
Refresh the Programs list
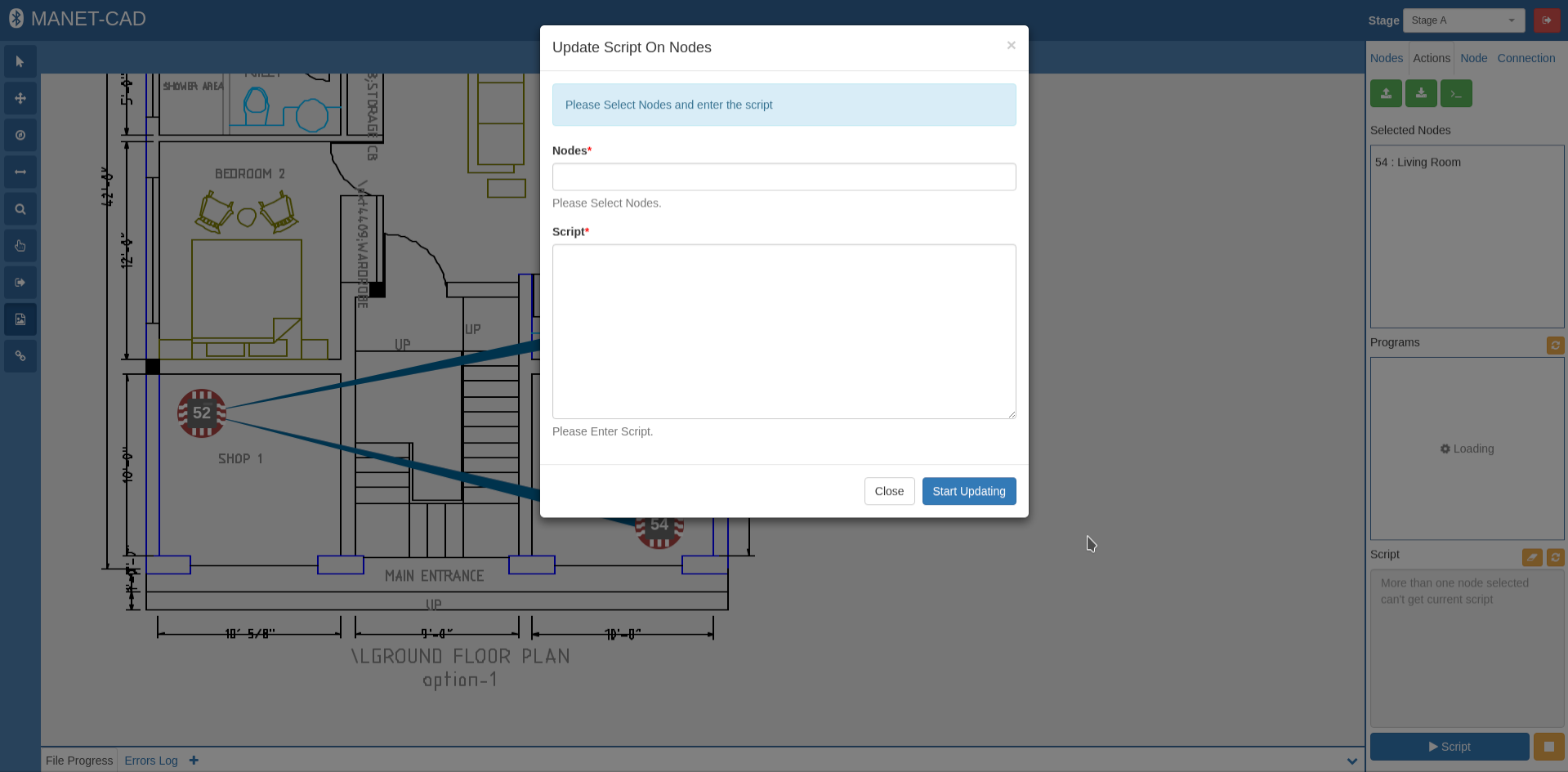1556,345
